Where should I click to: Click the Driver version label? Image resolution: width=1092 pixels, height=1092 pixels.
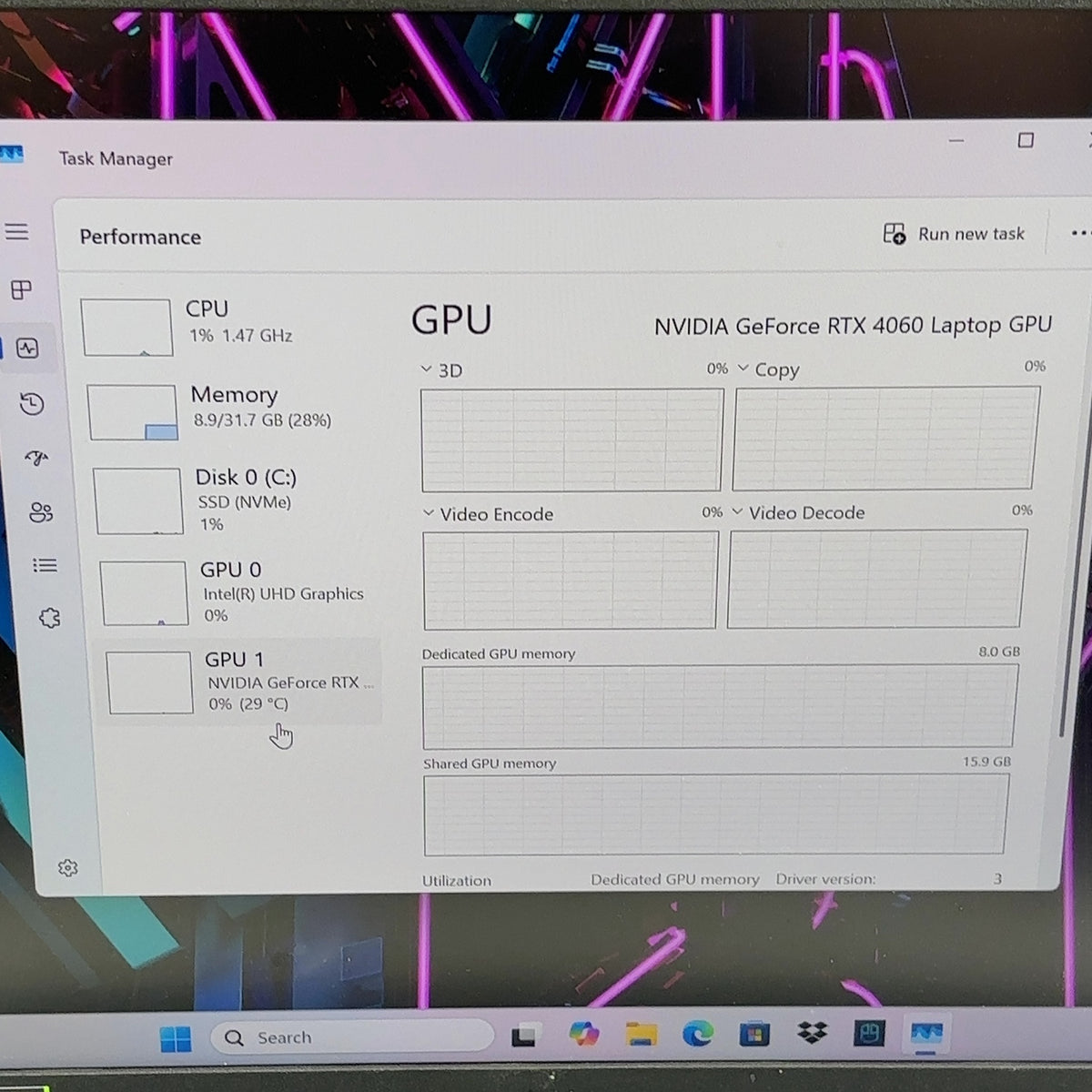[x=825, y=879]
